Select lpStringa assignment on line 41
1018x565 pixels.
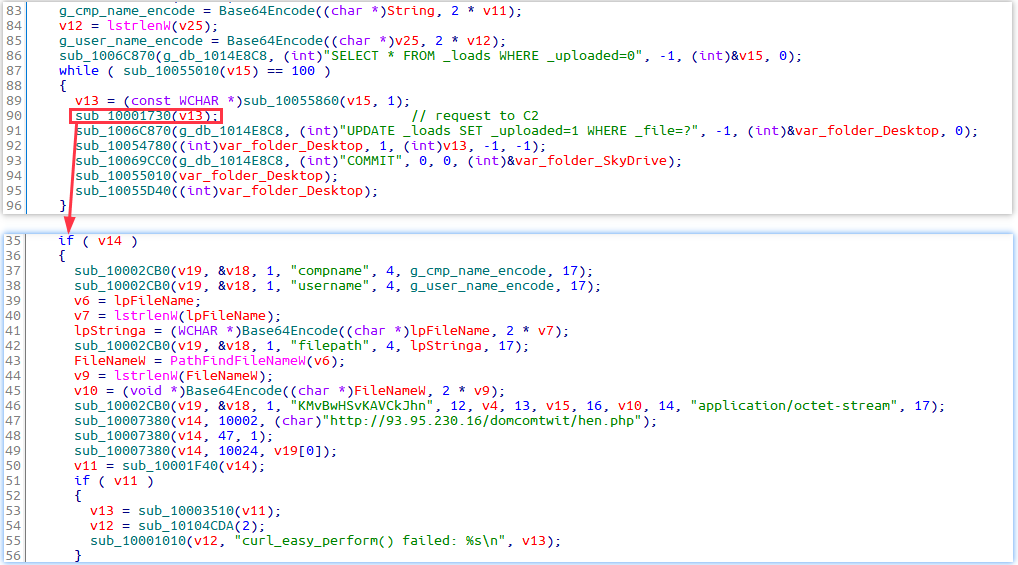point(110,331)
